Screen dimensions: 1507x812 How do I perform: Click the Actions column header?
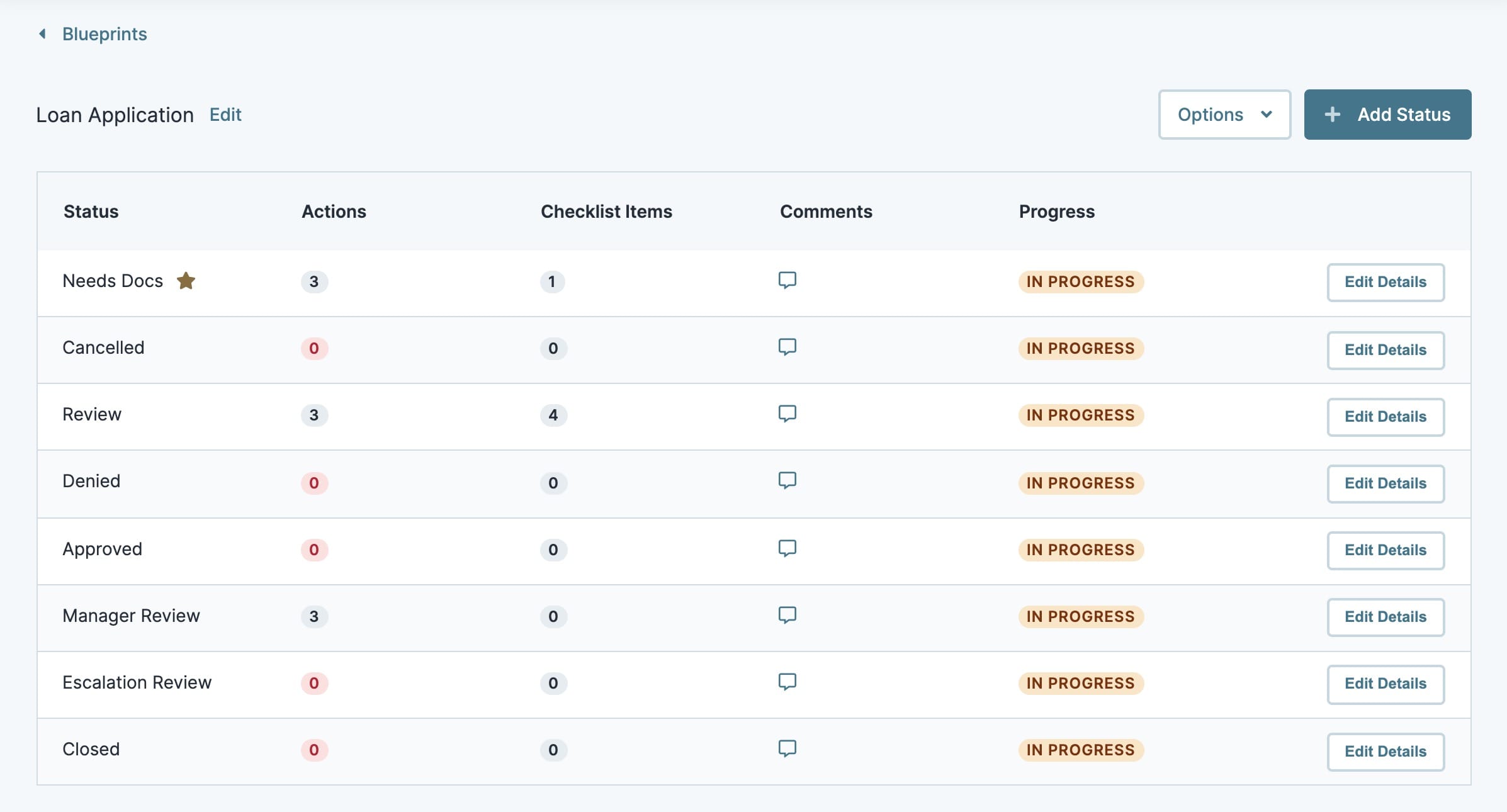pyautogui.click(x=334, y=211)
